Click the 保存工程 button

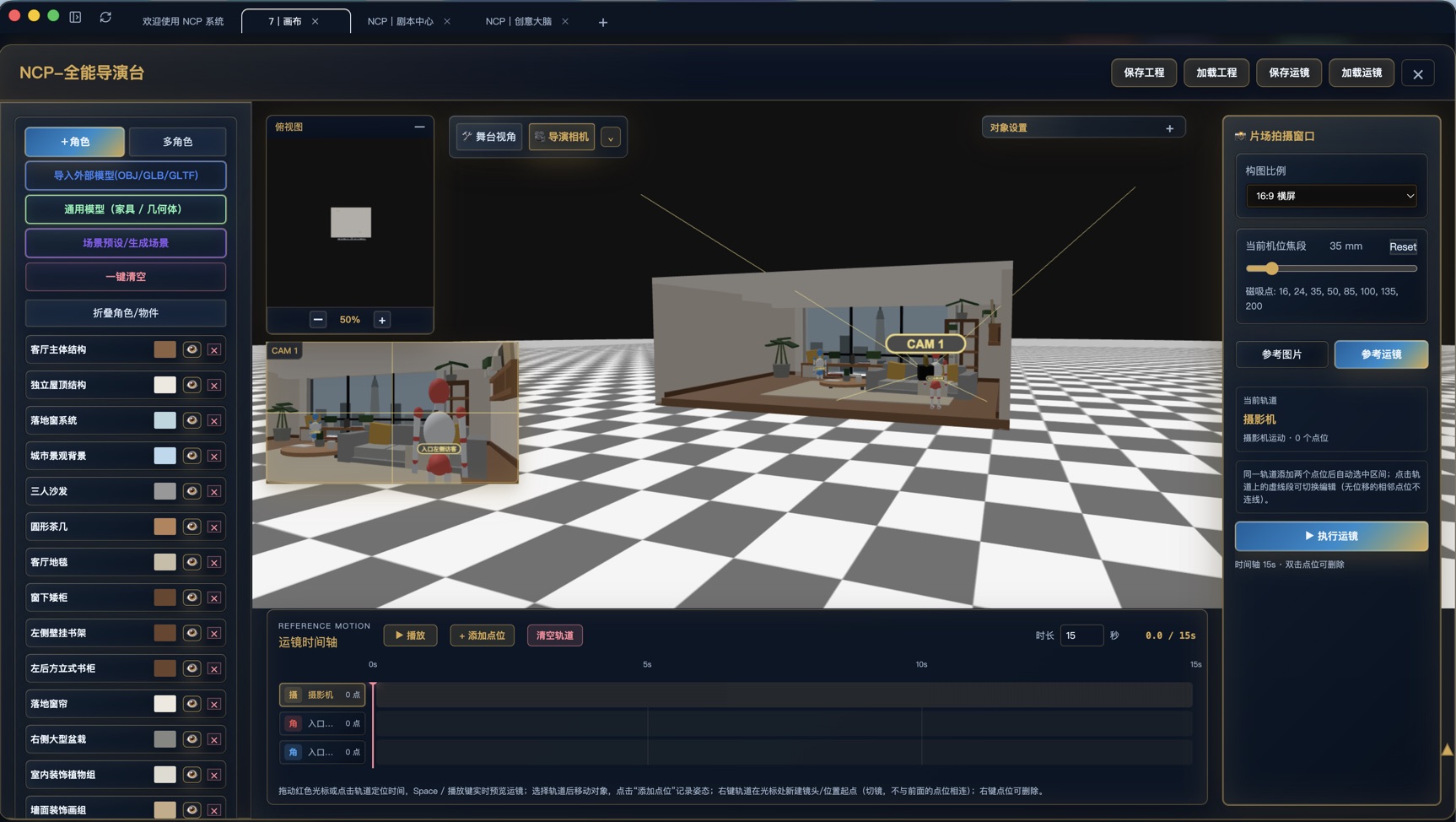tap(1144, 73)
